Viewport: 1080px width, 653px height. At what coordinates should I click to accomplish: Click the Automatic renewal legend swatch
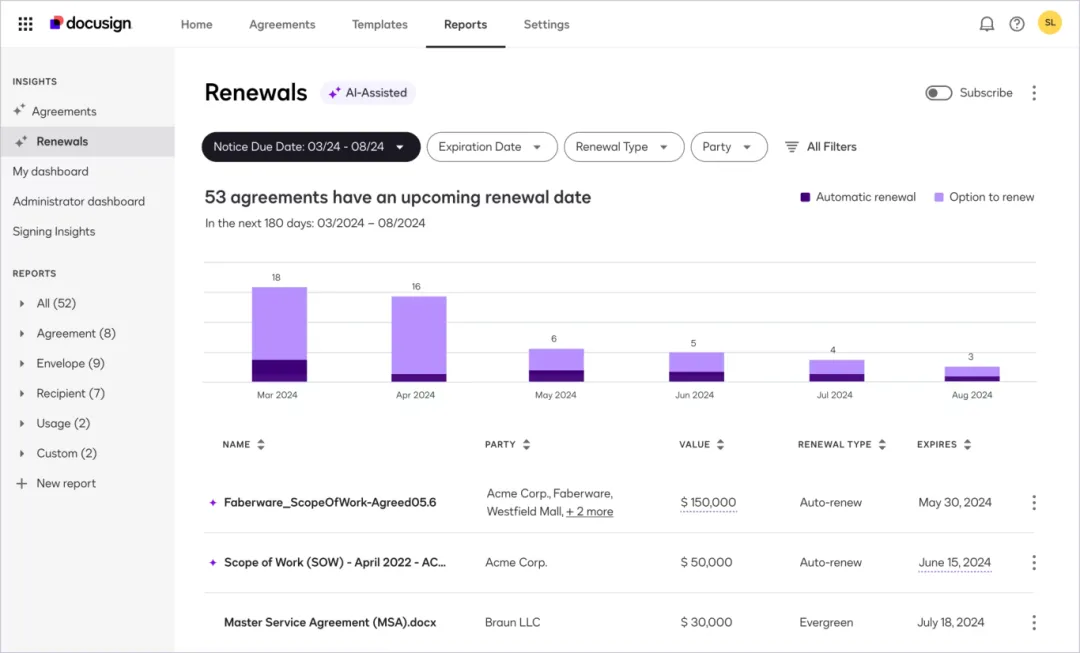click(805, 198)
